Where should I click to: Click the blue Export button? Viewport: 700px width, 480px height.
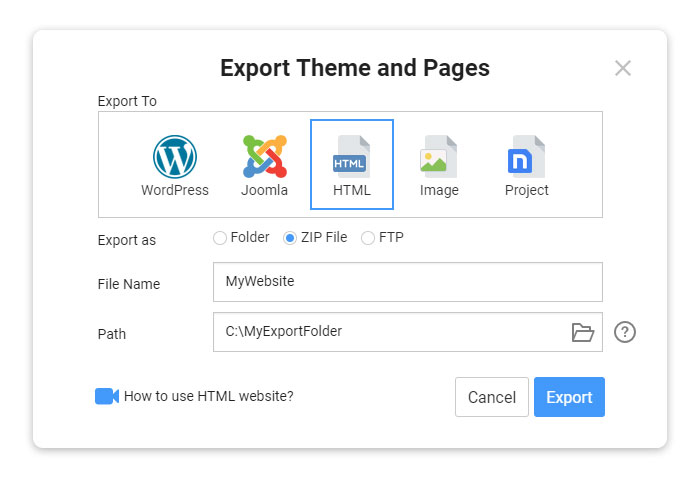coord(569,397)
